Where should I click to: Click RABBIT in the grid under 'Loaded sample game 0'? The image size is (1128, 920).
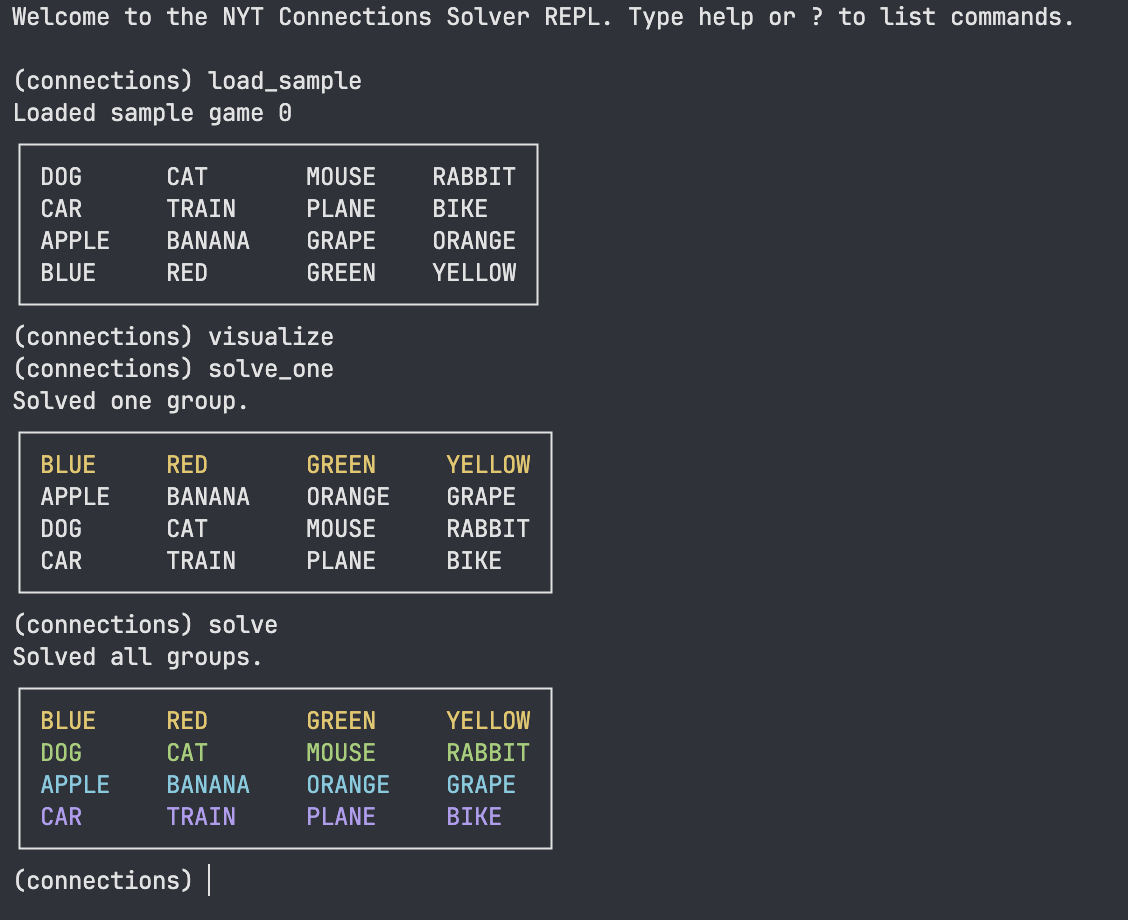(474, 177)
